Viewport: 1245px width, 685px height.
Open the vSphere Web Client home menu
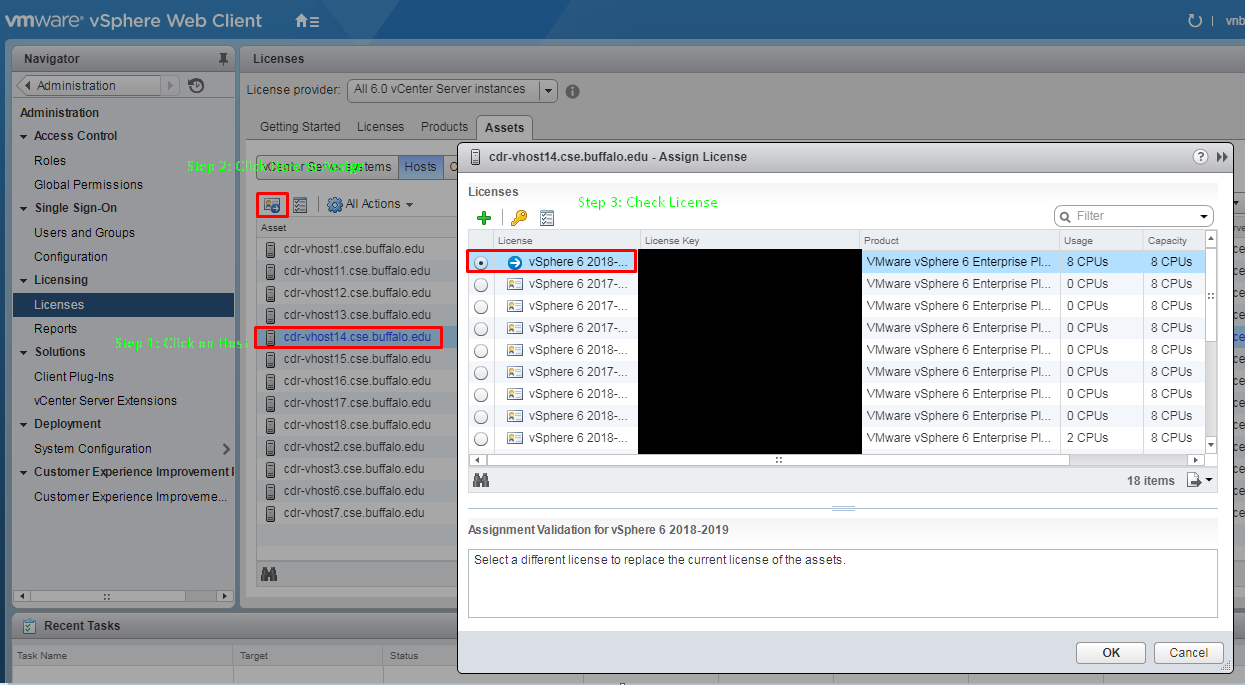coord(307,21)
